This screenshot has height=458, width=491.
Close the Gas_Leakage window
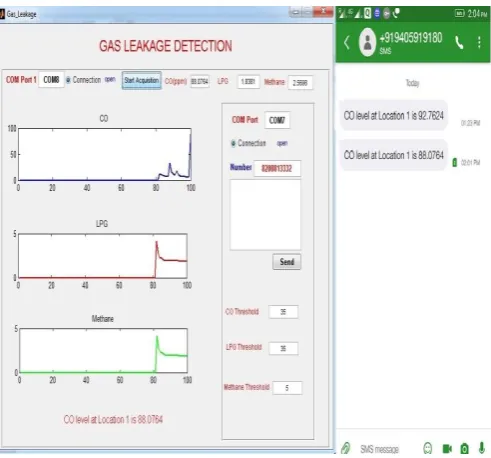point(323,12)
